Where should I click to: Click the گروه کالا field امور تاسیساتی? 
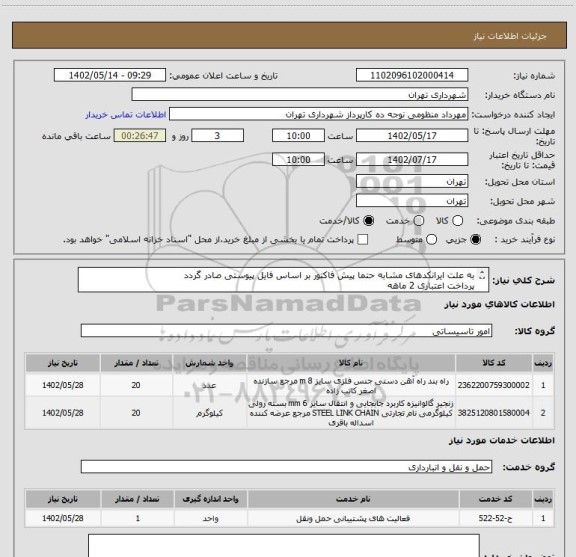coord(286,331)
